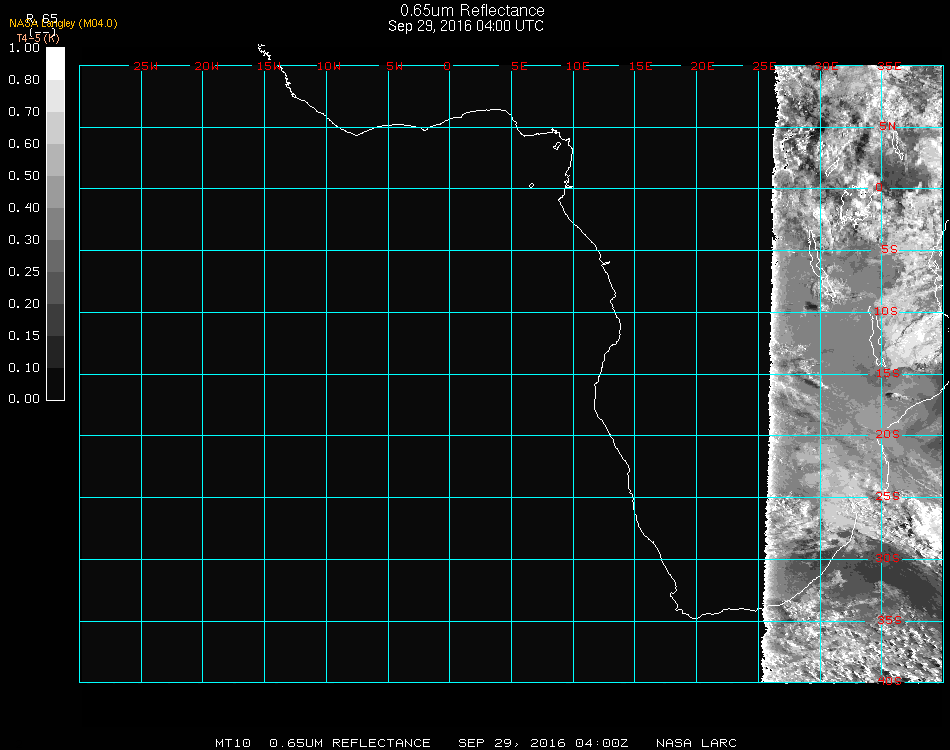Click the 15E longitude label
Viewport: 950px width, 750px height.
[x=641, y=66]
